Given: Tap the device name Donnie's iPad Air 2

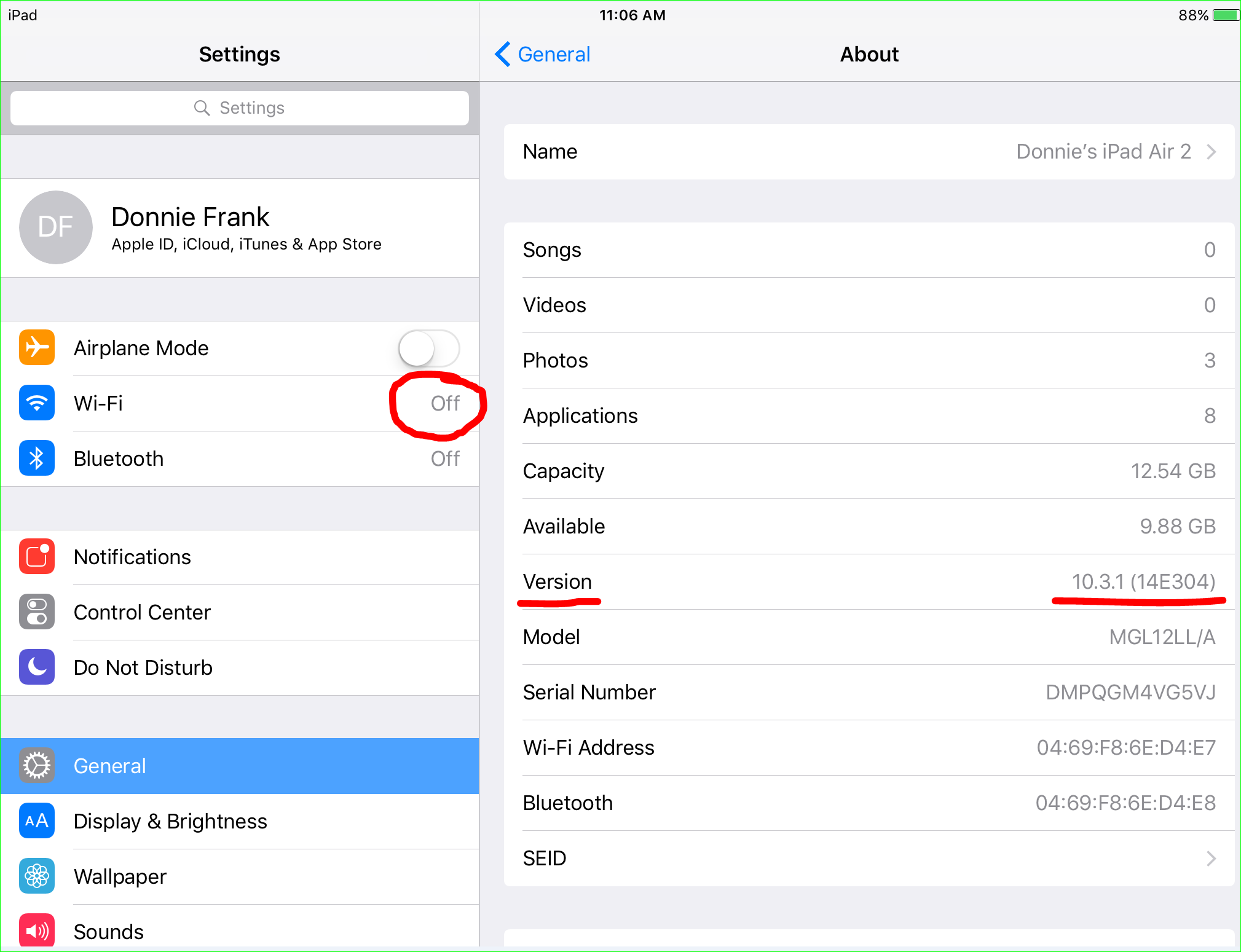Looking at the screenshot, I should pos(1103,151).
